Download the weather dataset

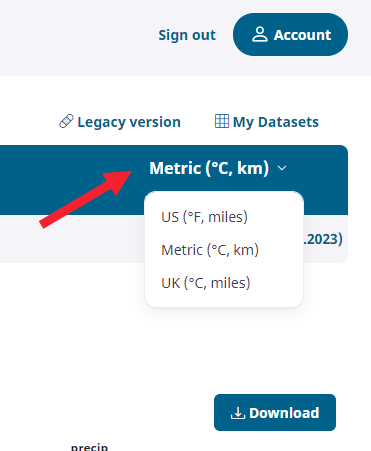click(275, 413)
